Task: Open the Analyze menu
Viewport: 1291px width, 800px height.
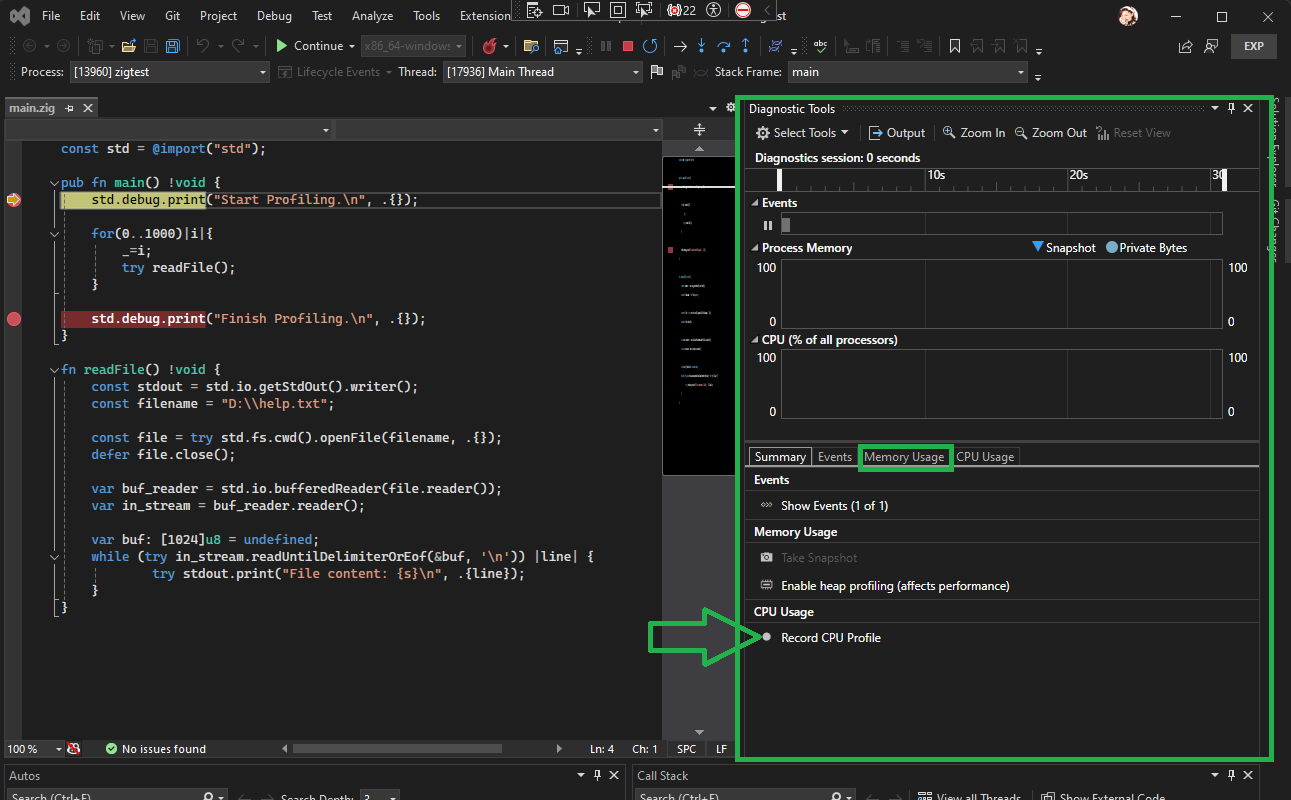Action: pos(371,16)
